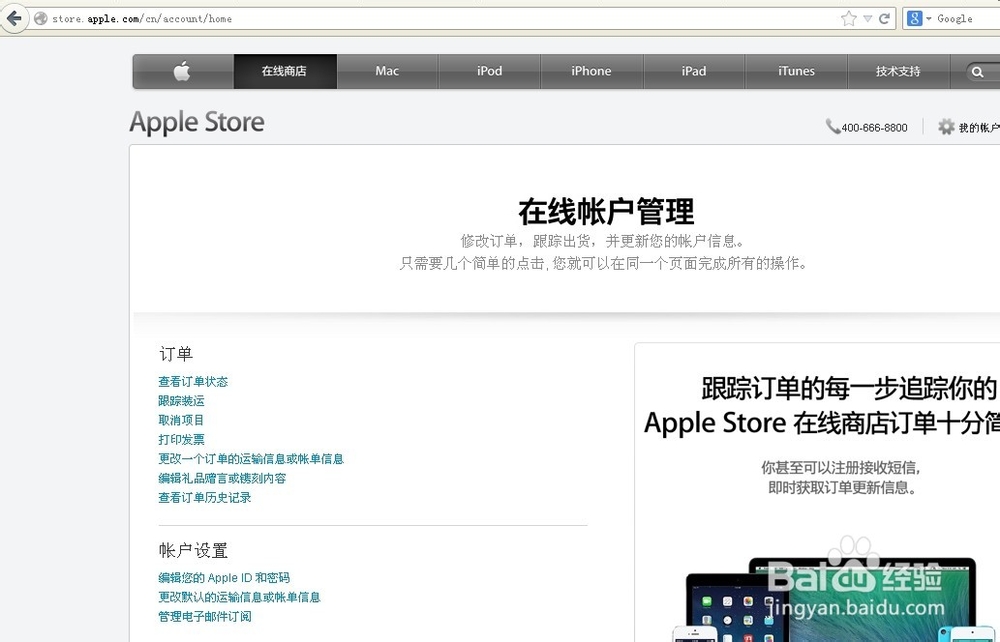Open 更改默认的运输信息或帐单信息 link
Viewport: 1000px width, 642px height.
[240, 597]
